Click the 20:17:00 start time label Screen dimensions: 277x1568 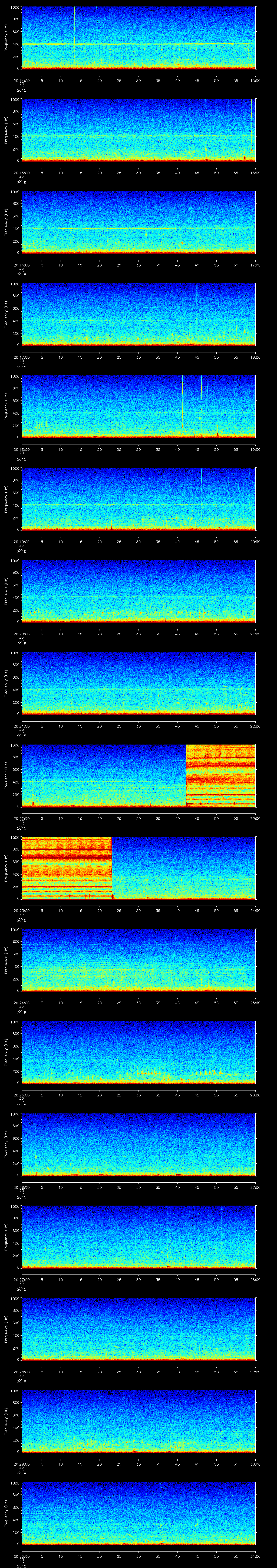point(22,357)
